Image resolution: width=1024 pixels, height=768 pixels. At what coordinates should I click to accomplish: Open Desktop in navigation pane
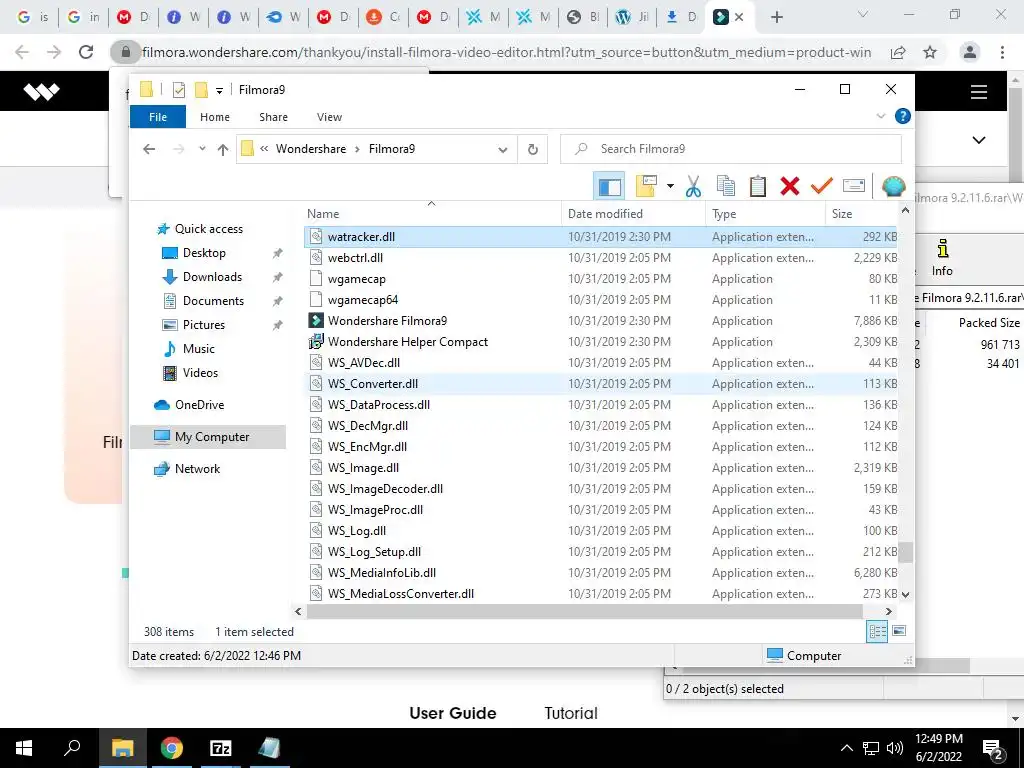[193, 253]
